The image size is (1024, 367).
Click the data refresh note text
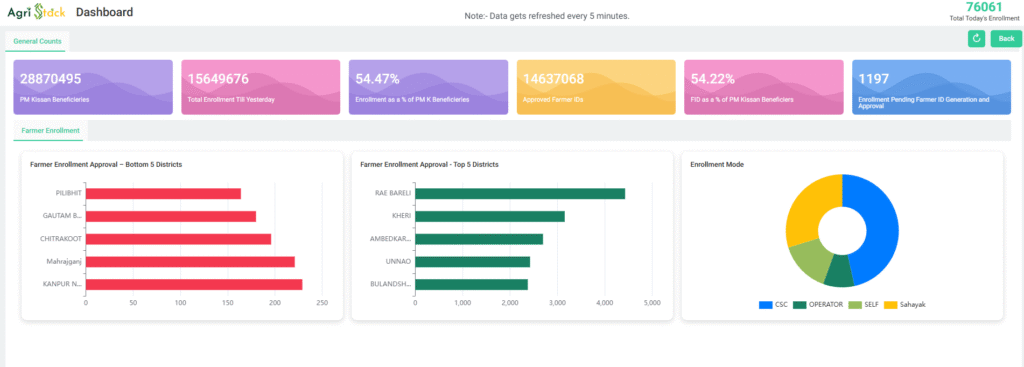(x=547, y=16)
